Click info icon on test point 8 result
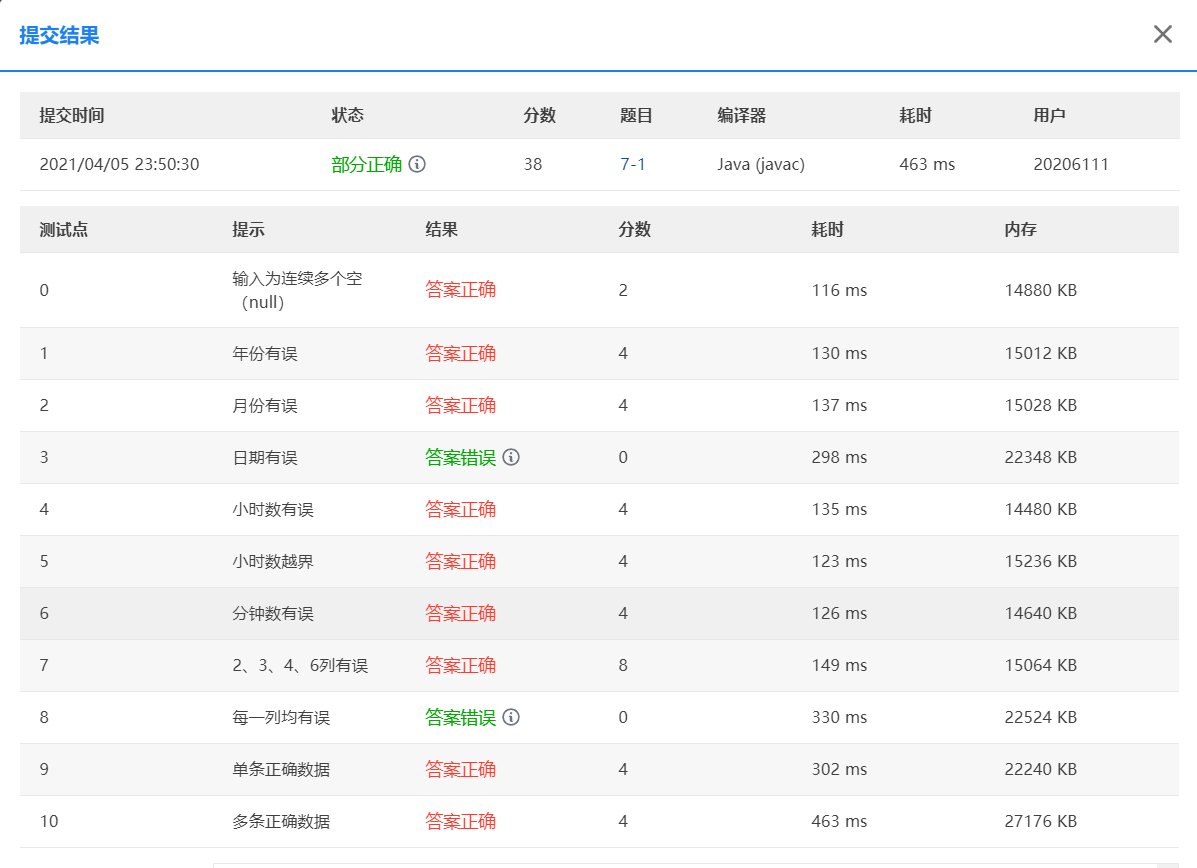The height and width of the screenshot is (868, 1197). (x=511, y=717)
